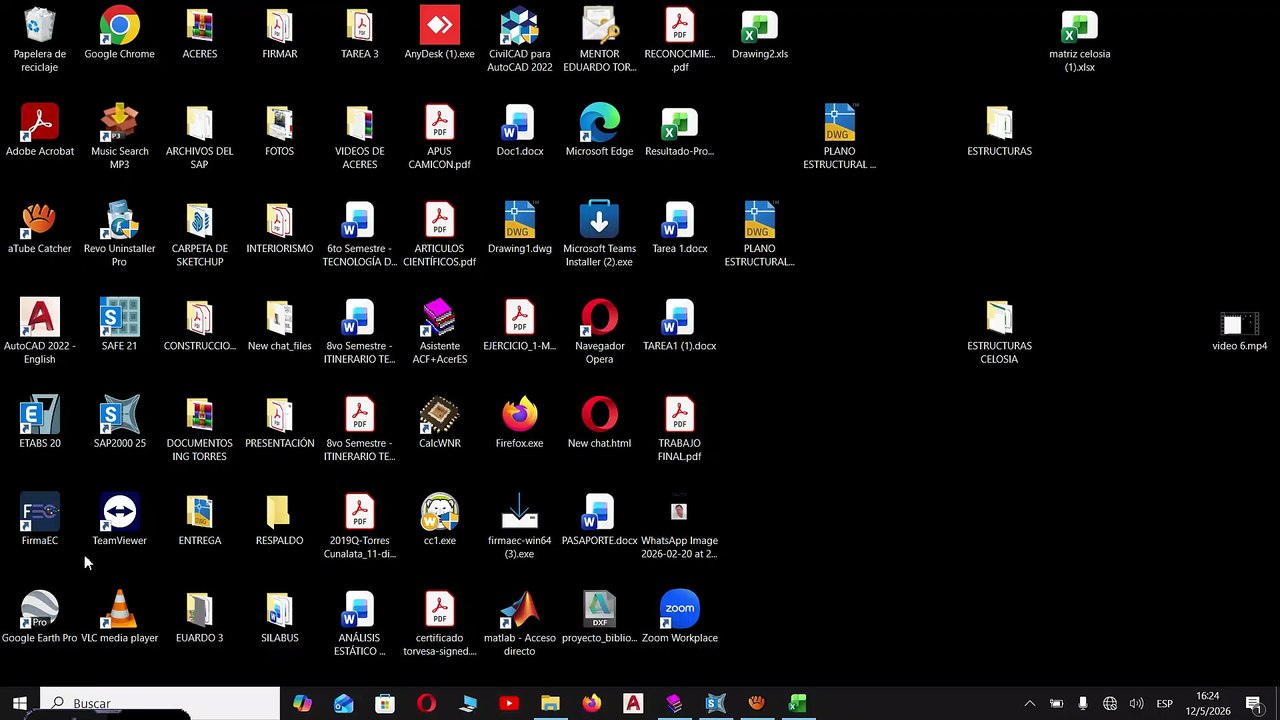1280x720 pixels.
Task: Open the notification center icon
Action: (1254, 703)
